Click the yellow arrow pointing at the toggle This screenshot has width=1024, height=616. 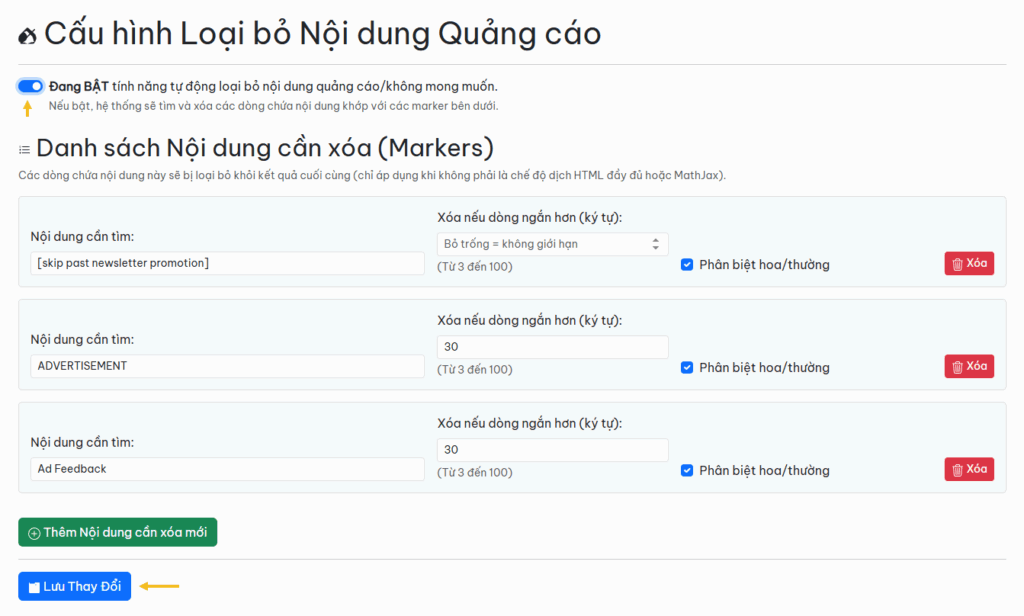28,108
